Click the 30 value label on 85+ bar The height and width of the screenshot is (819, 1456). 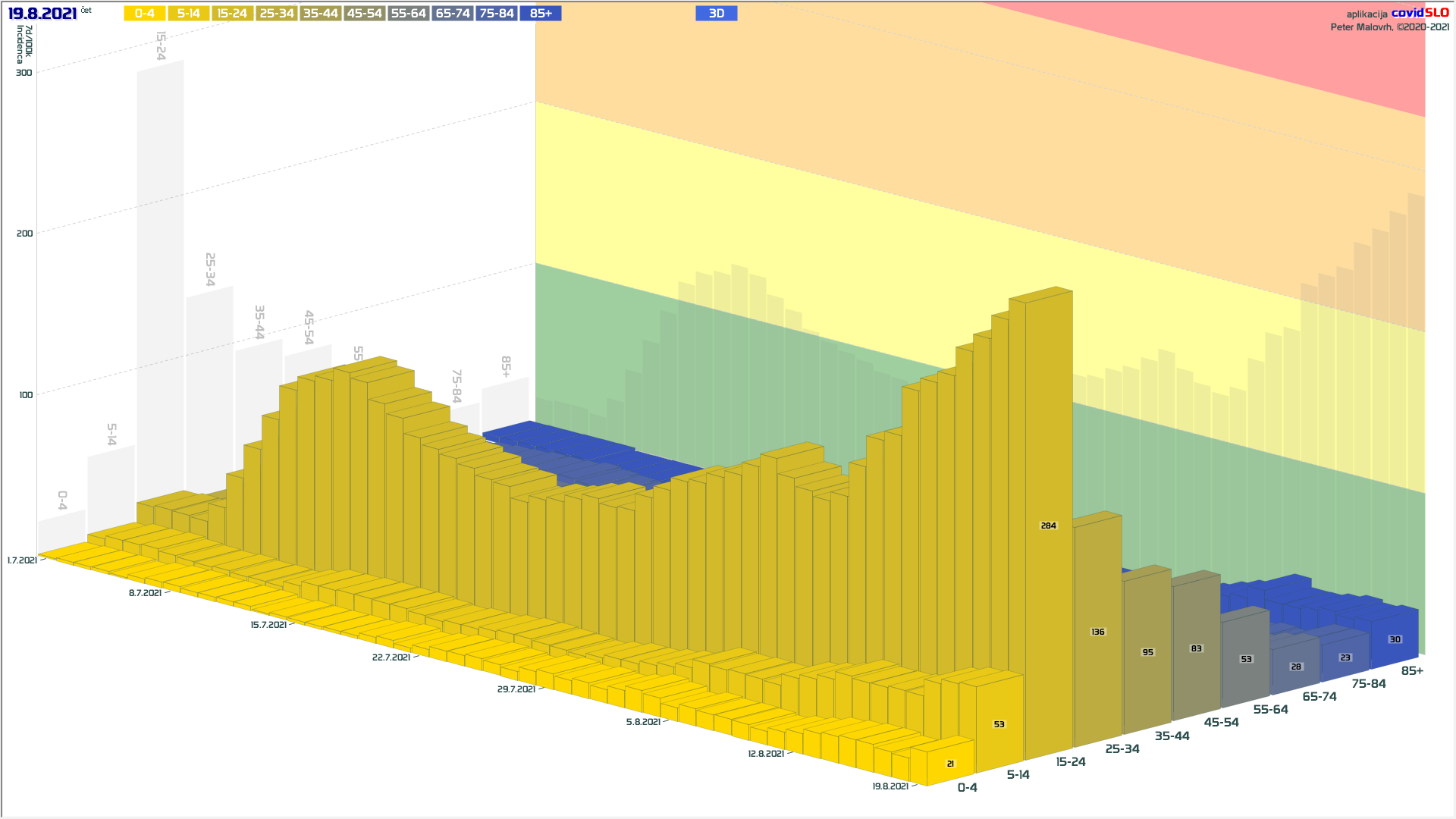(1395, 639)
